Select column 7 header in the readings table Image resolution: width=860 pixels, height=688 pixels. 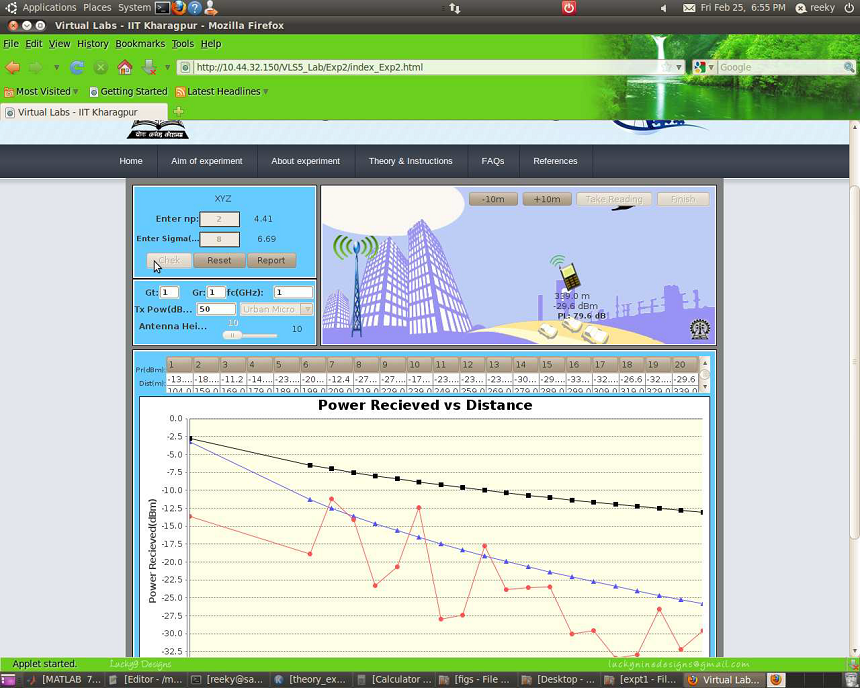[340, 365]
